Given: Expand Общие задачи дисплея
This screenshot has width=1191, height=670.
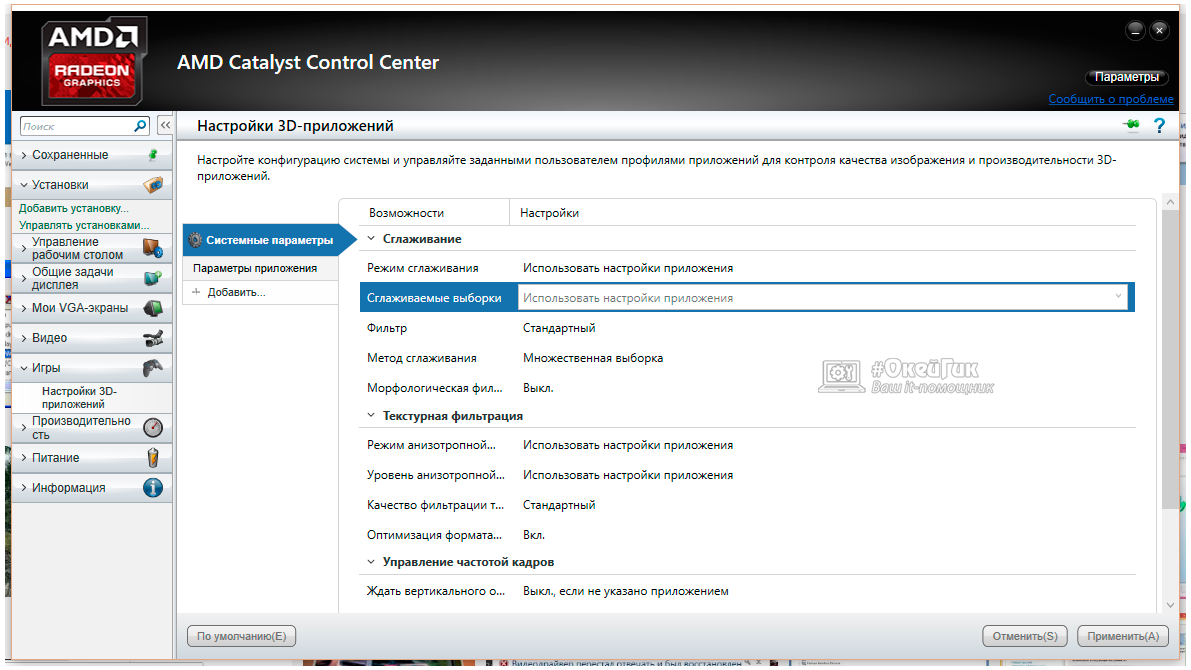Looking at the screenshot, I should pyautogui.click(x=24, y=278).
